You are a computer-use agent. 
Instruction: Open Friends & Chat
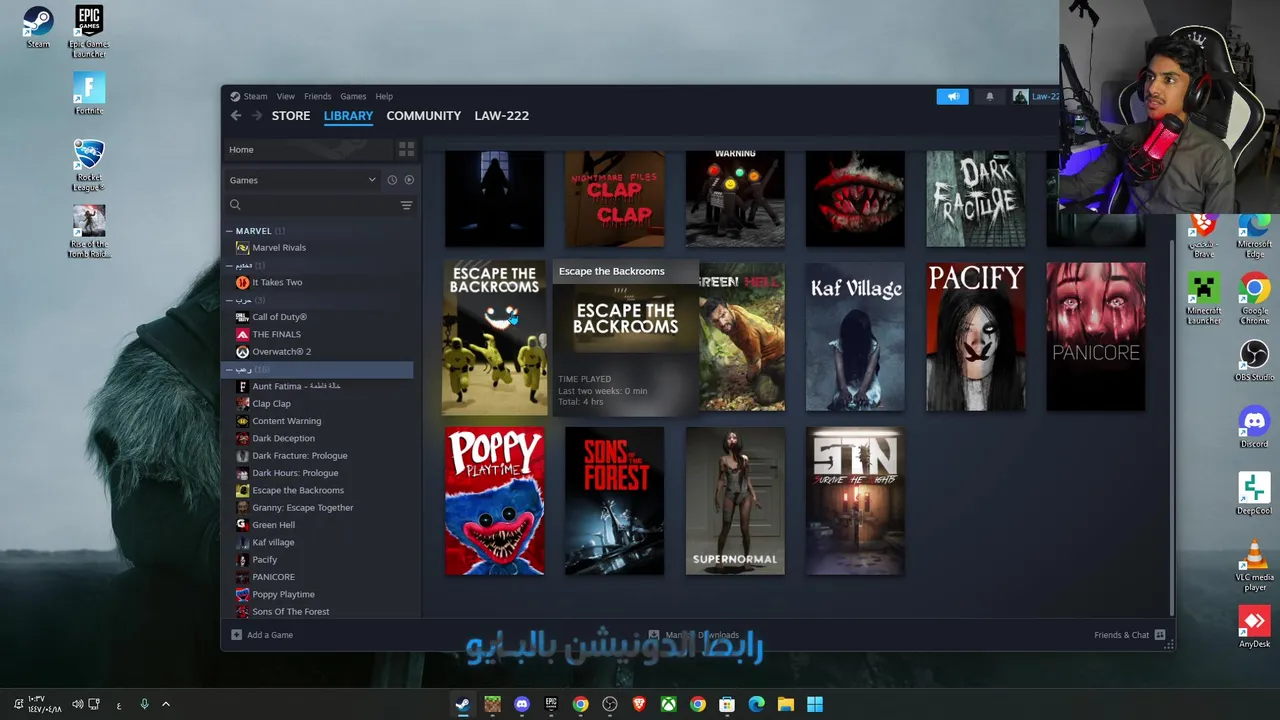(1130, 635)
